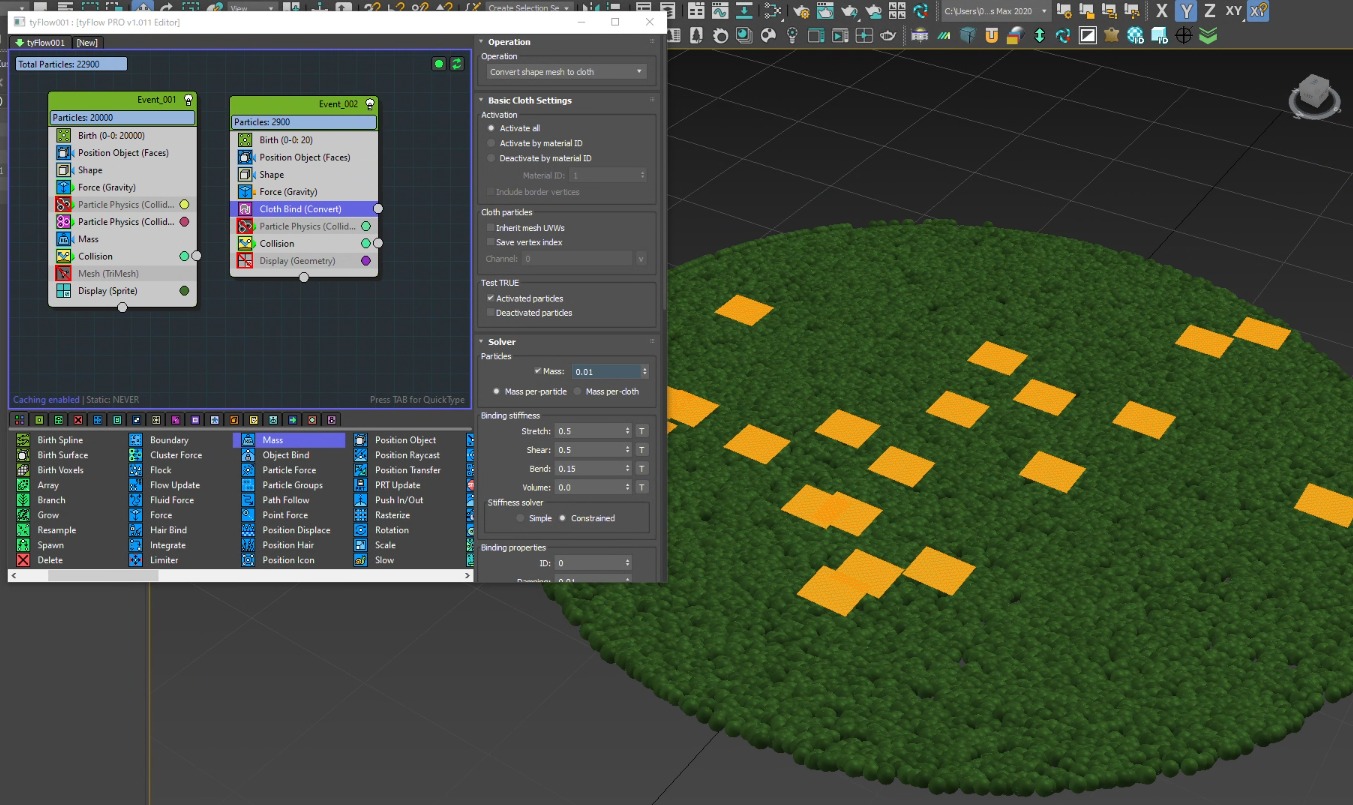The image size is (1353, 805).
Task: Select the orange category tab in operator depot
Action: (x=235, y=420)
